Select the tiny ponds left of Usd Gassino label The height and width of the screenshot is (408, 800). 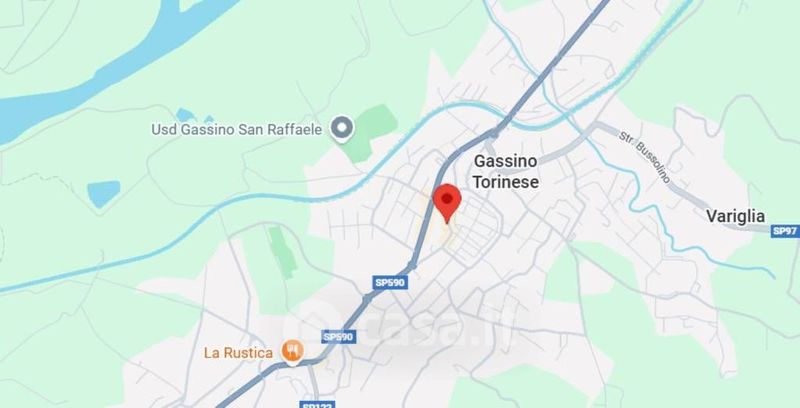tap(192, 116)
